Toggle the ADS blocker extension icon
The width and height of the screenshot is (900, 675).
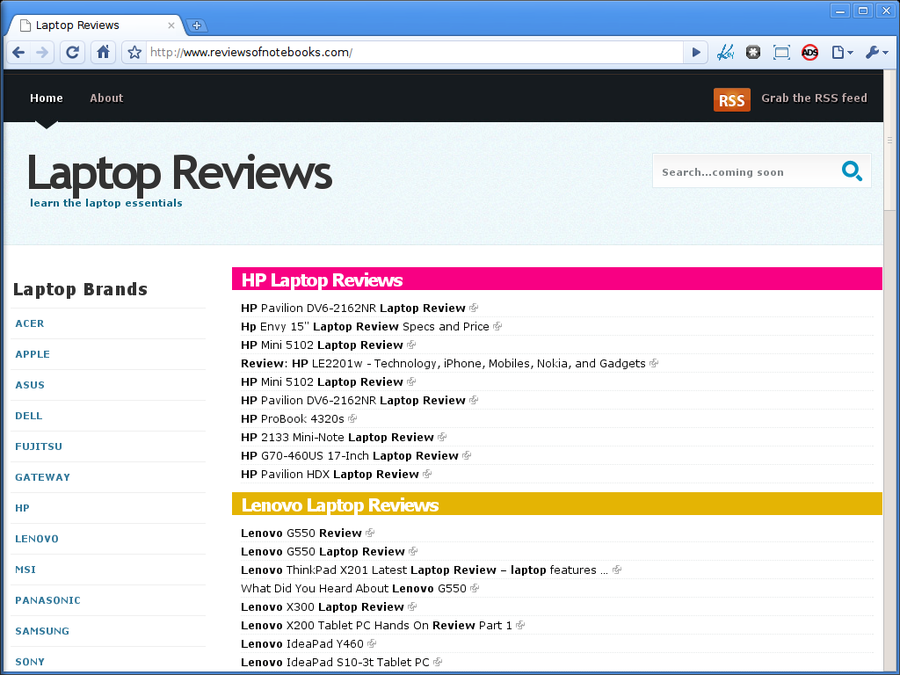point(810,53)
